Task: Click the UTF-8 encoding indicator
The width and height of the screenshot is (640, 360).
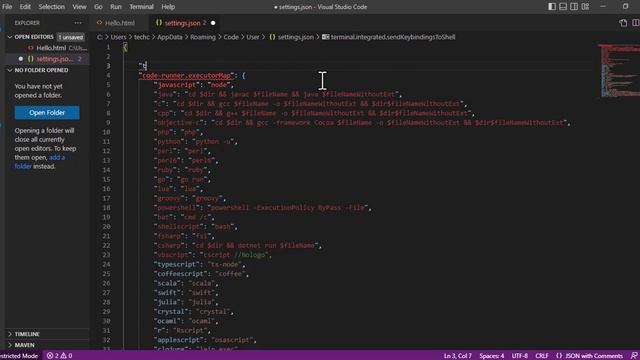Action: (519, 356)
